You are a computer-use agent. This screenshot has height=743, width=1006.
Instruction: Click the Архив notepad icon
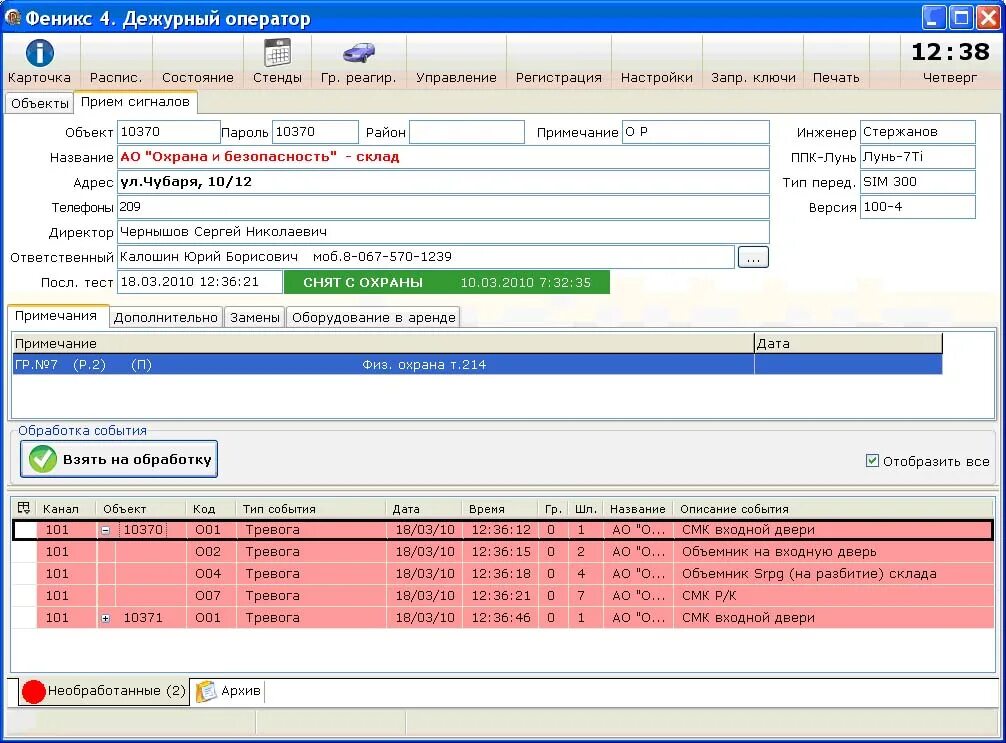pos(207,691)
